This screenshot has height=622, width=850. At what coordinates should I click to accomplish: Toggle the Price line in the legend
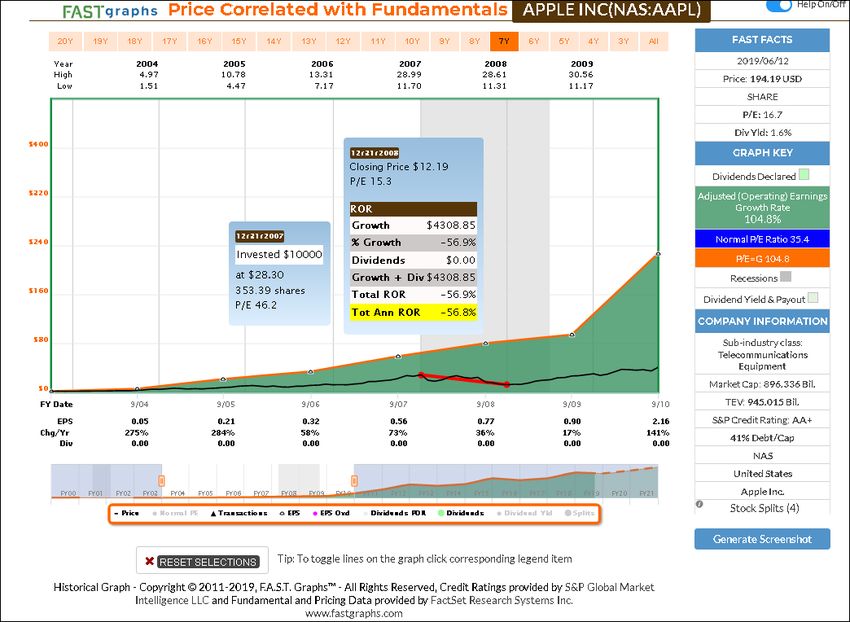pyautogui.click(x=127, y=513)
